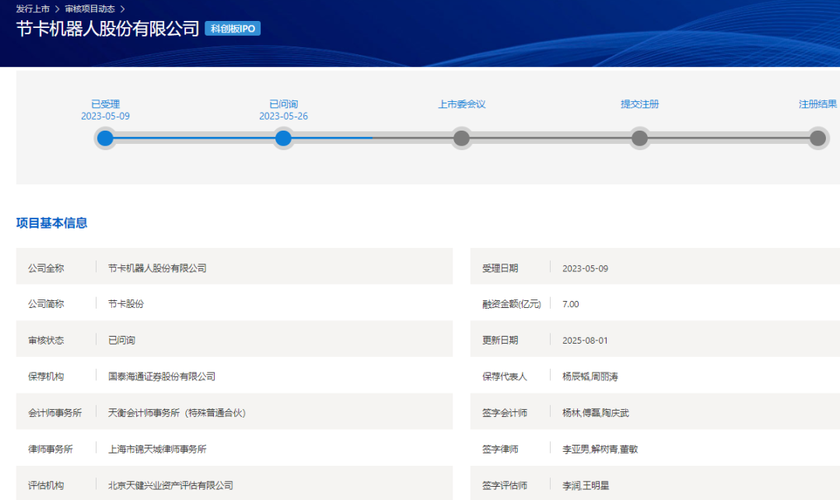
Task: Open the 发行上市 breadcrumb link
Action: [x=33, y=9]
